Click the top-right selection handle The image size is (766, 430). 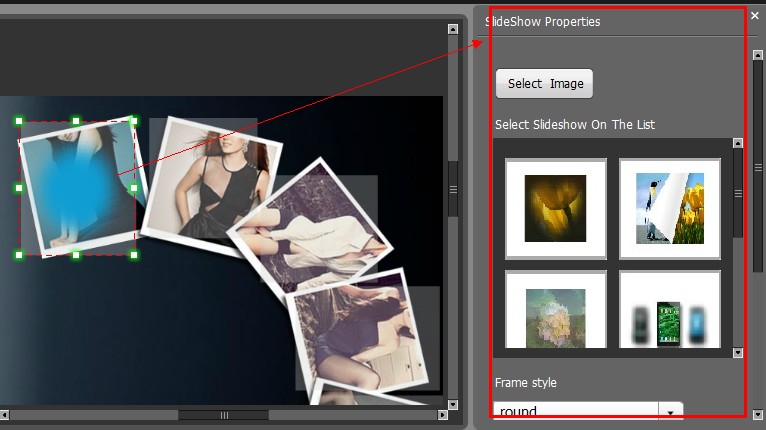[134, 121]
